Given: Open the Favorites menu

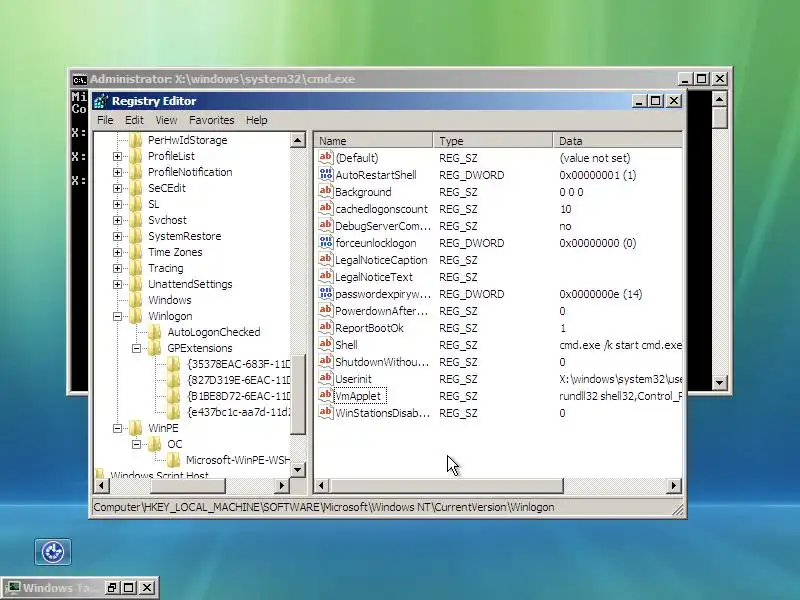Looking at the screenshot, I should pos(212,120).
